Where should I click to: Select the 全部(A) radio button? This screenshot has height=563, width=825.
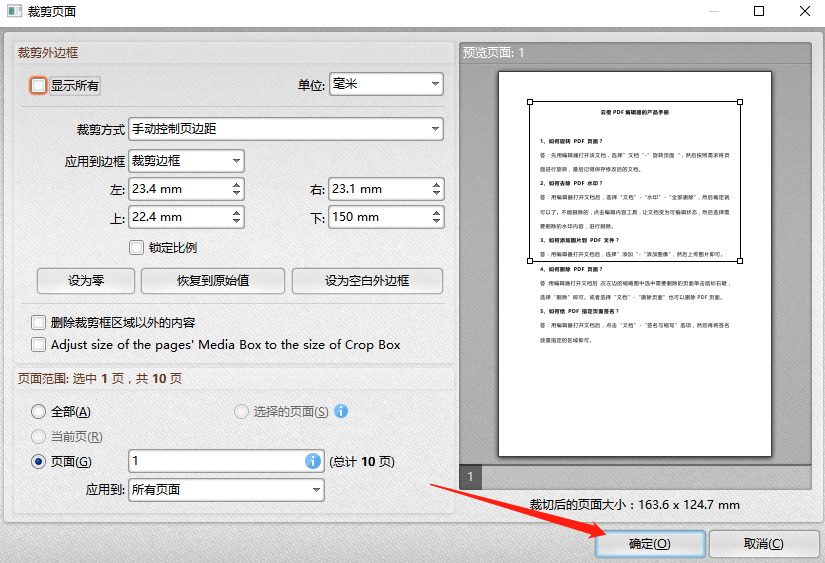point(38,411)
